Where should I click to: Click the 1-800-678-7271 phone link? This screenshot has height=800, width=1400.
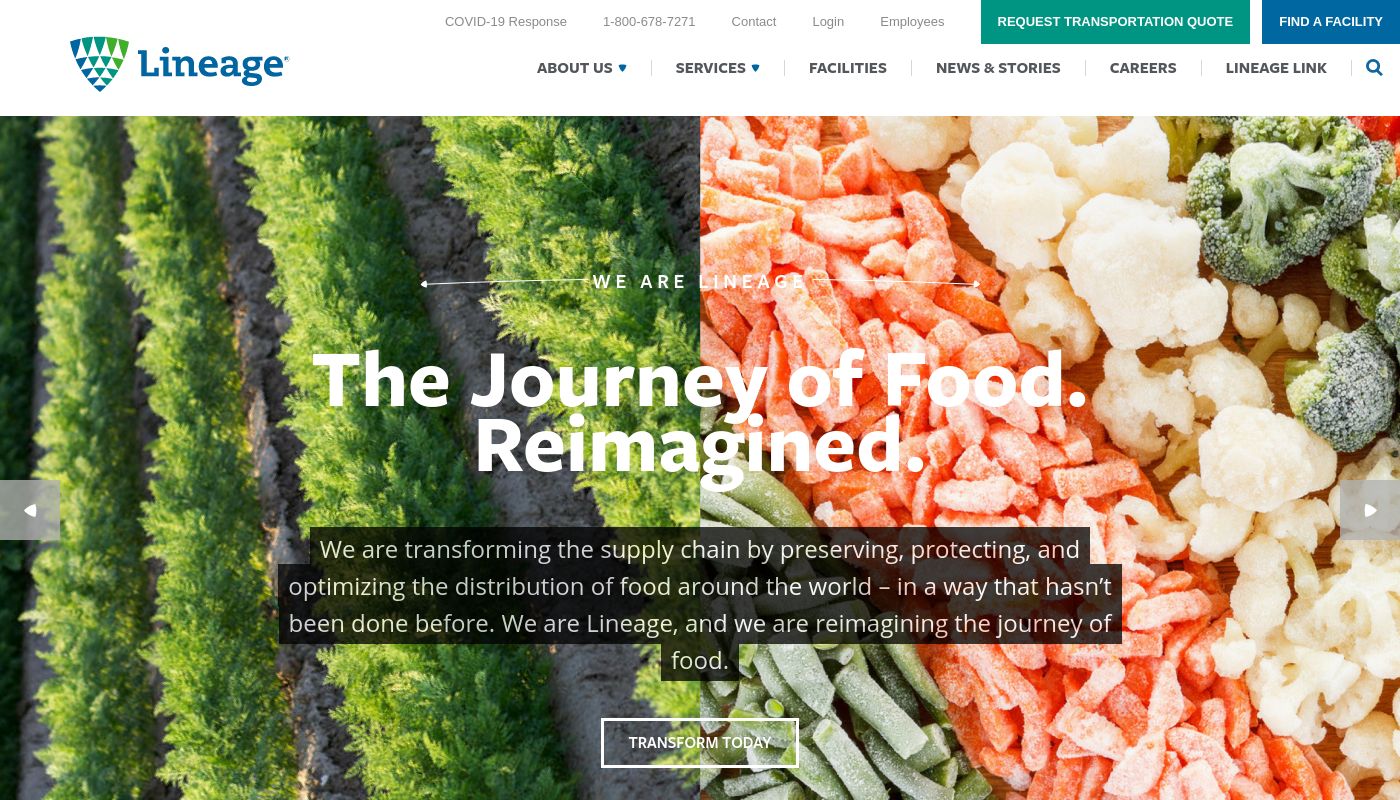pyautogui.click(x=649, y=22)
